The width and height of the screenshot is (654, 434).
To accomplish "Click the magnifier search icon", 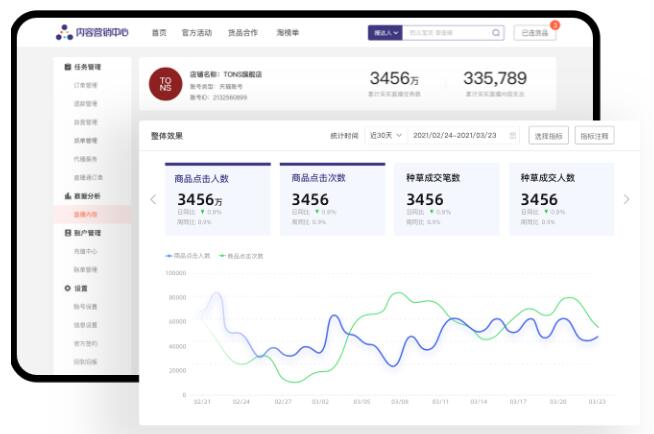I will [496, 33].
